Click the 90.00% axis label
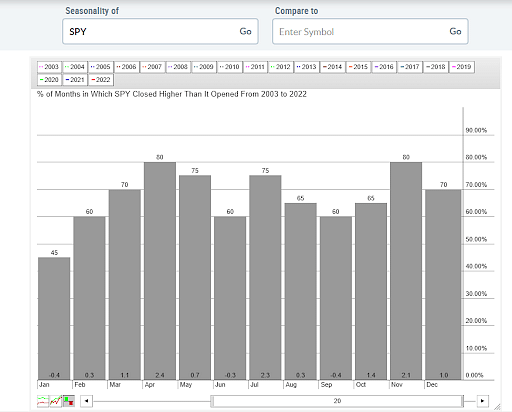Screen dimensions: 512x412 pyautogui.click(x=476, y=130)
